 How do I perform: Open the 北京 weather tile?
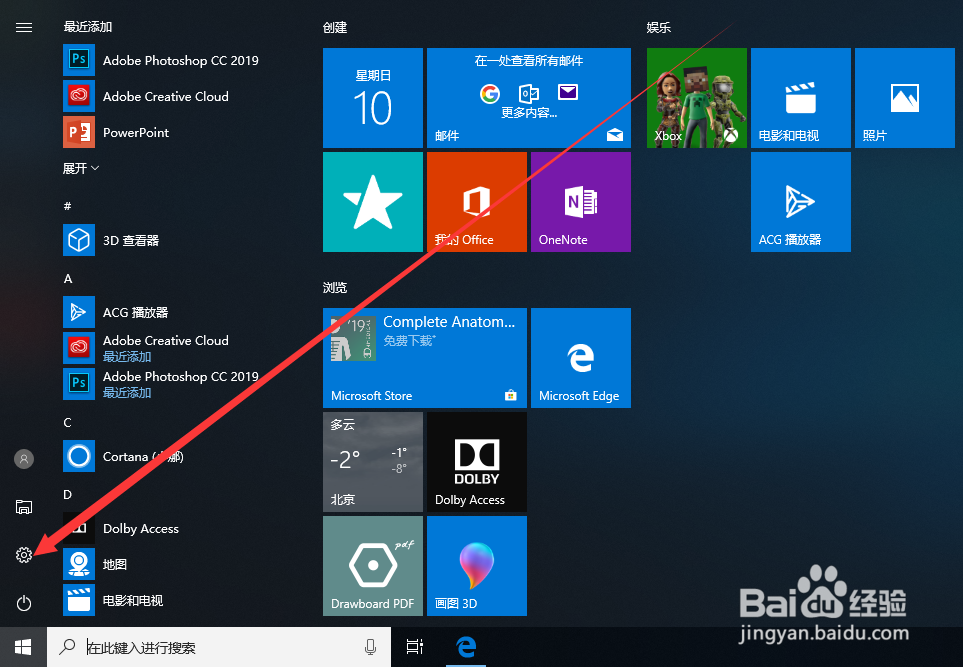[x=373, y=462]
